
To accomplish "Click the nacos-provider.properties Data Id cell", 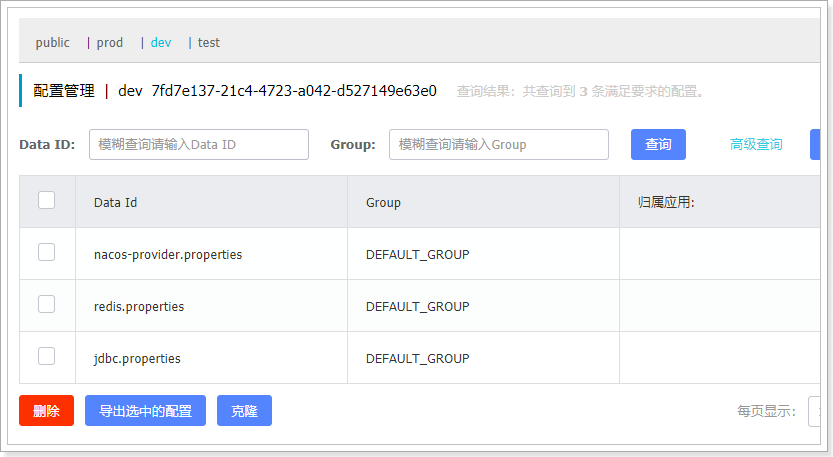I will point(168,254).
